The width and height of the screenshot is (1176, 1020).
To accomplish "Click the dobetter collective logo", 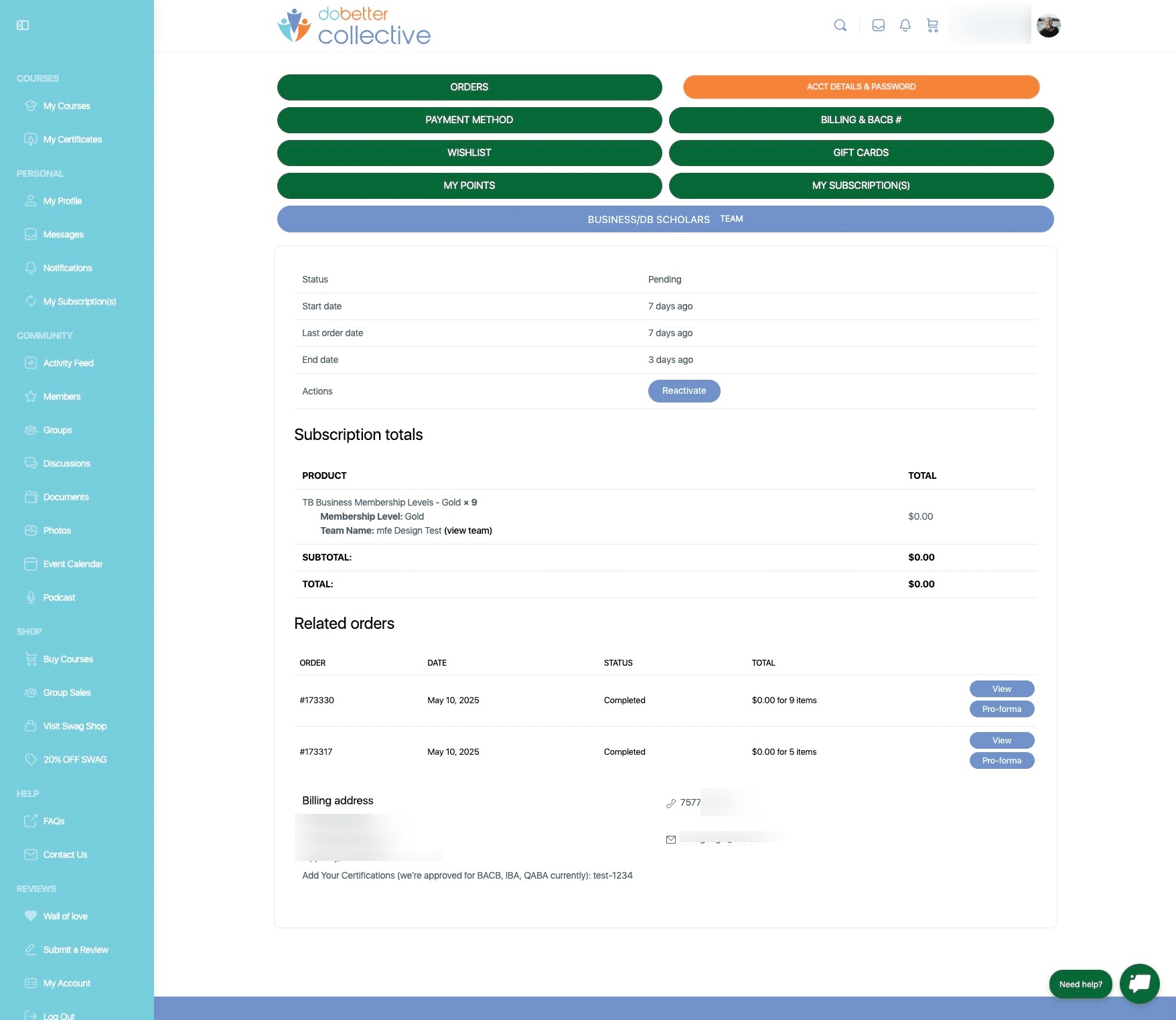I will click(x=354, y=25).
